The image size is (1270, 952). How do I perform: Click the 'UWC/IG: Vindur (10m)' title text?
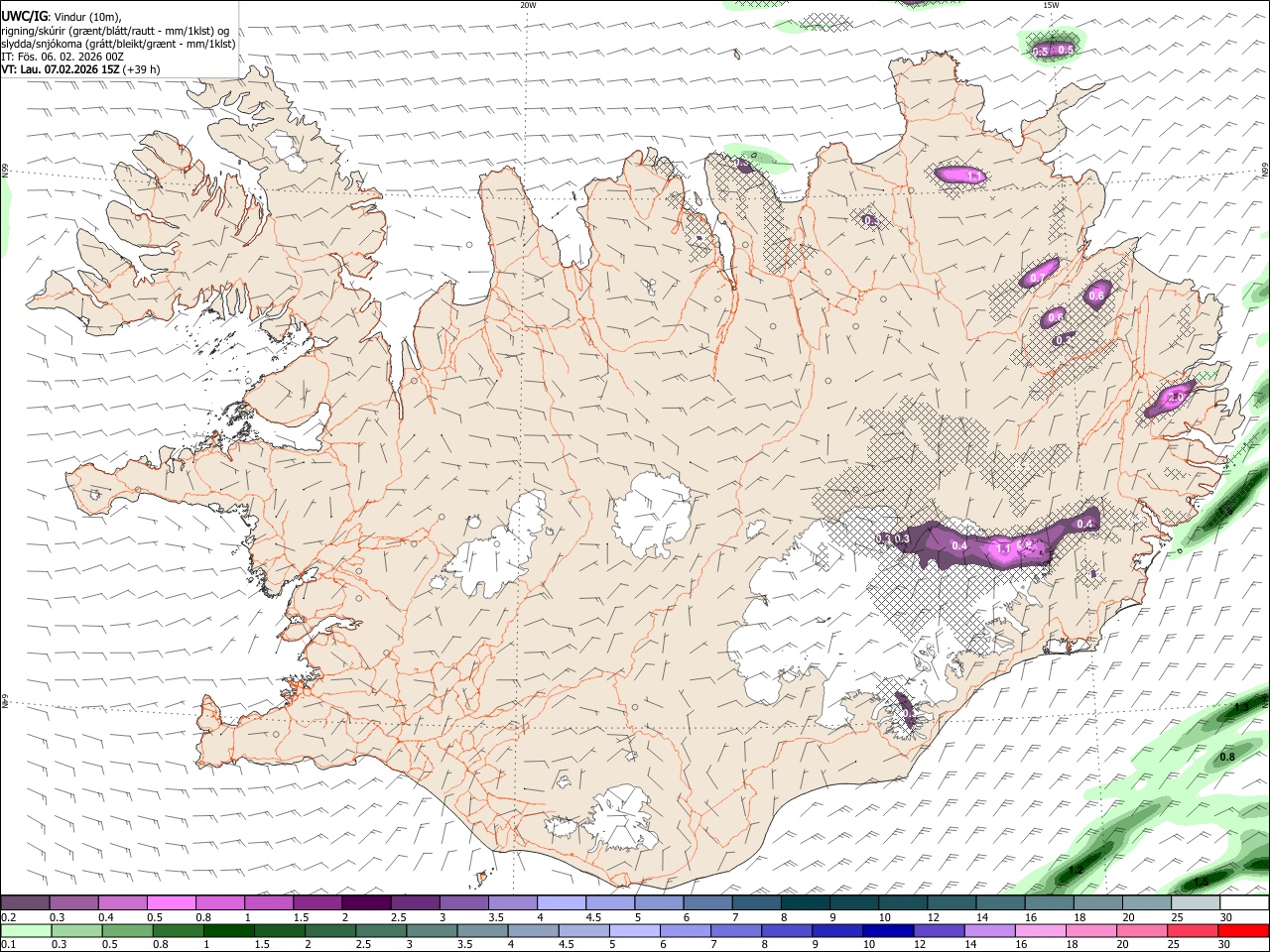click(x=62, y=17)
